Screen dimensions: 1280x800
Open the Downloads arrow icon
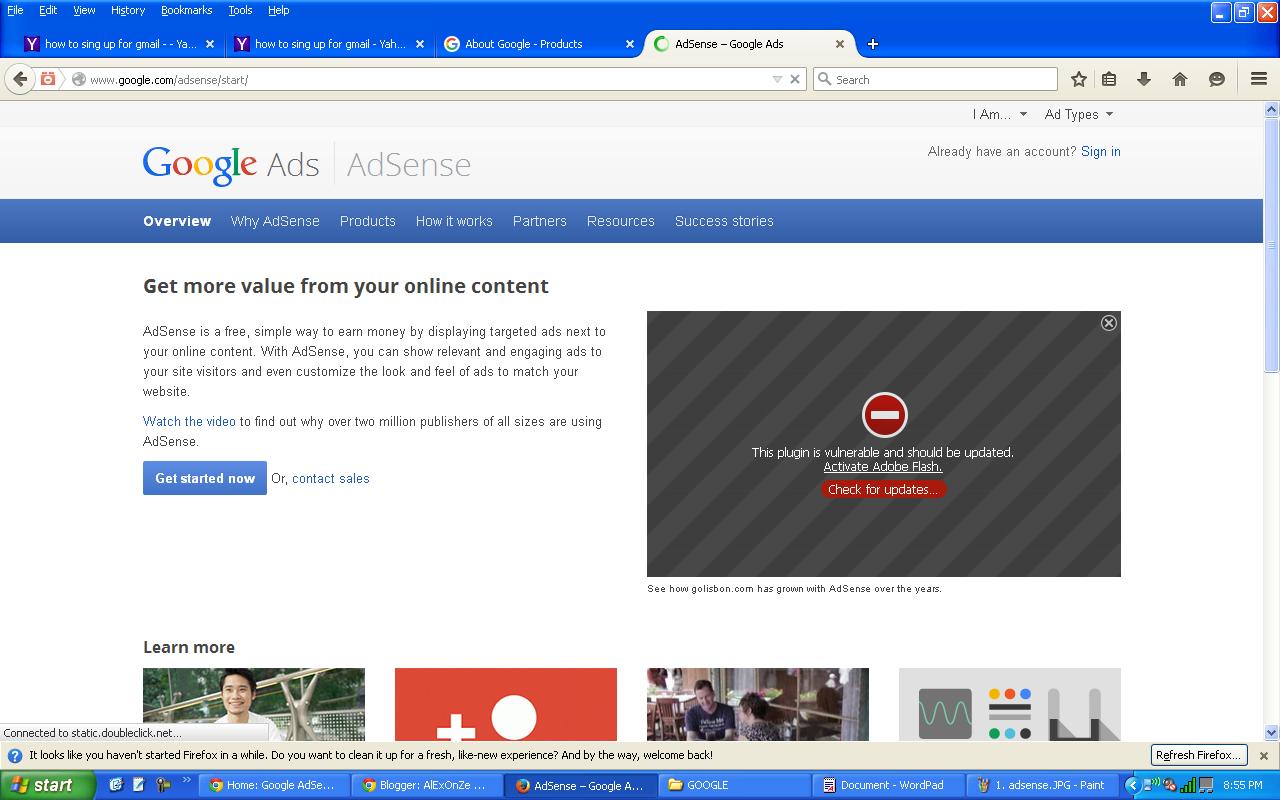[x=1144, y=79]
